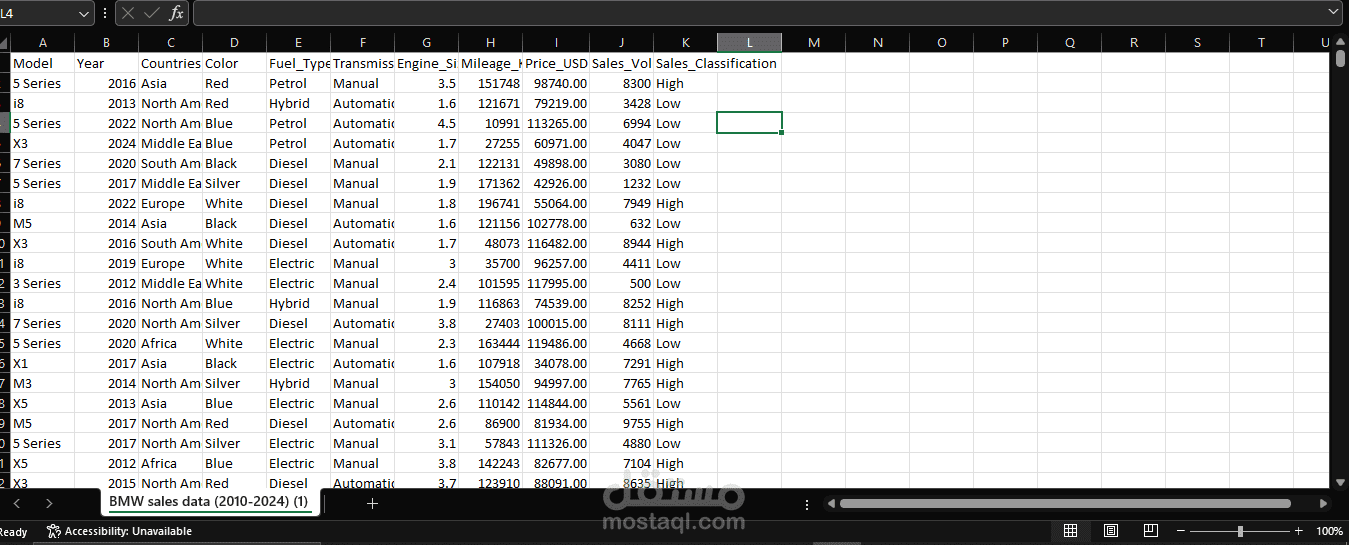Viewport: 1349px width, 545px height.
Task: Go to the next sheet tab arrow
Action: (x=49, y=504)
